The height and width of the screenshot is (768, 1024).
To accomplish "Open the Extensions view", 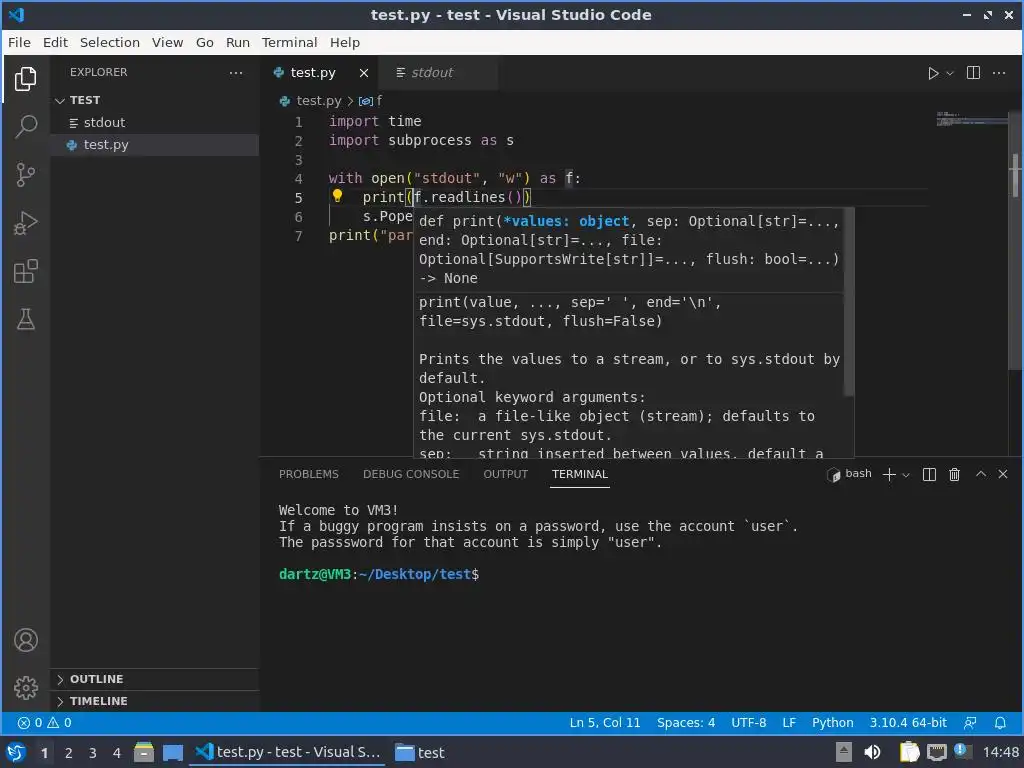I will [x=25, y=271].
